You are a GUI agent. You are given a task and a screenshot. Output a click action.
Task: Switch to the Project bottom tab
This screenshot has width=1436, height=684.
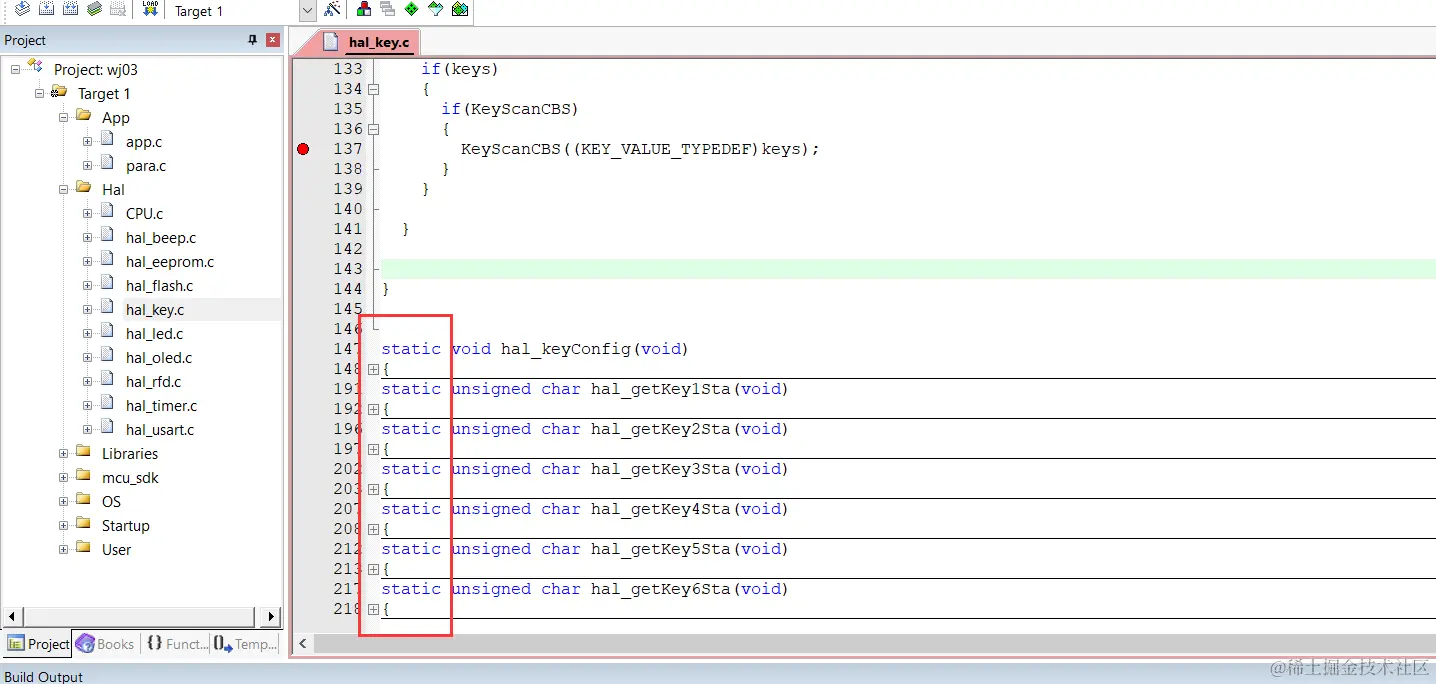[x=37, y=644]
